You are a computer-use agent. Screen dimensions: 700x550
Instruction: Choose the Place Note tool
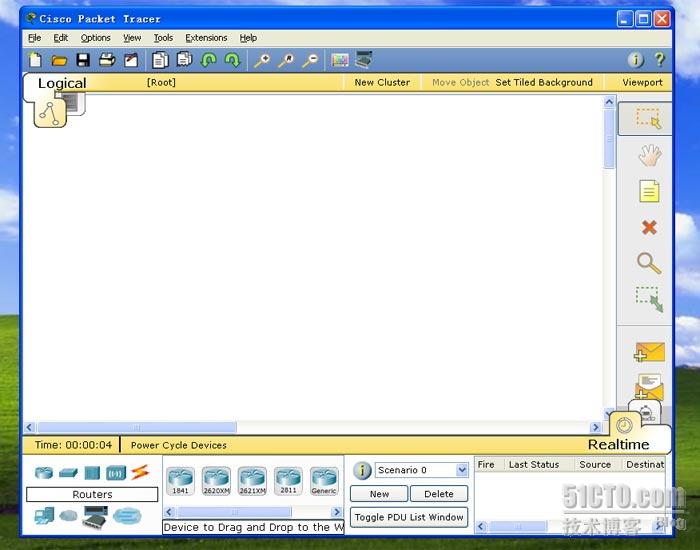point(649,191)
